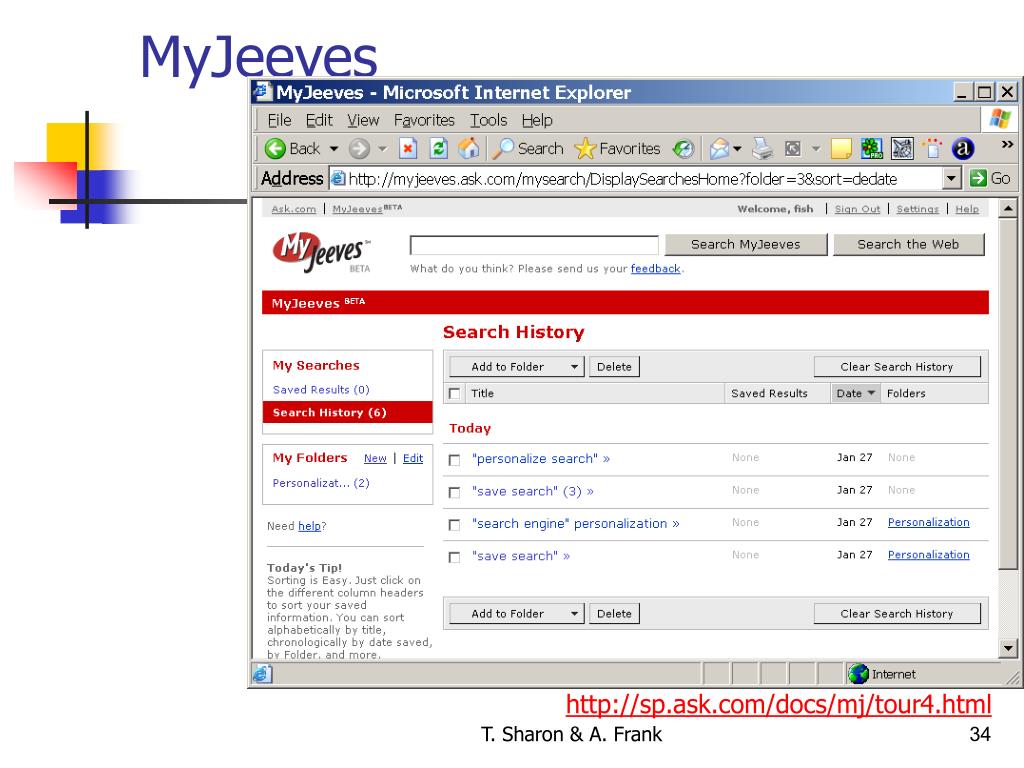1024x768 pixels.
Task: Click the Refresh page icon
Action: point(438,149)
